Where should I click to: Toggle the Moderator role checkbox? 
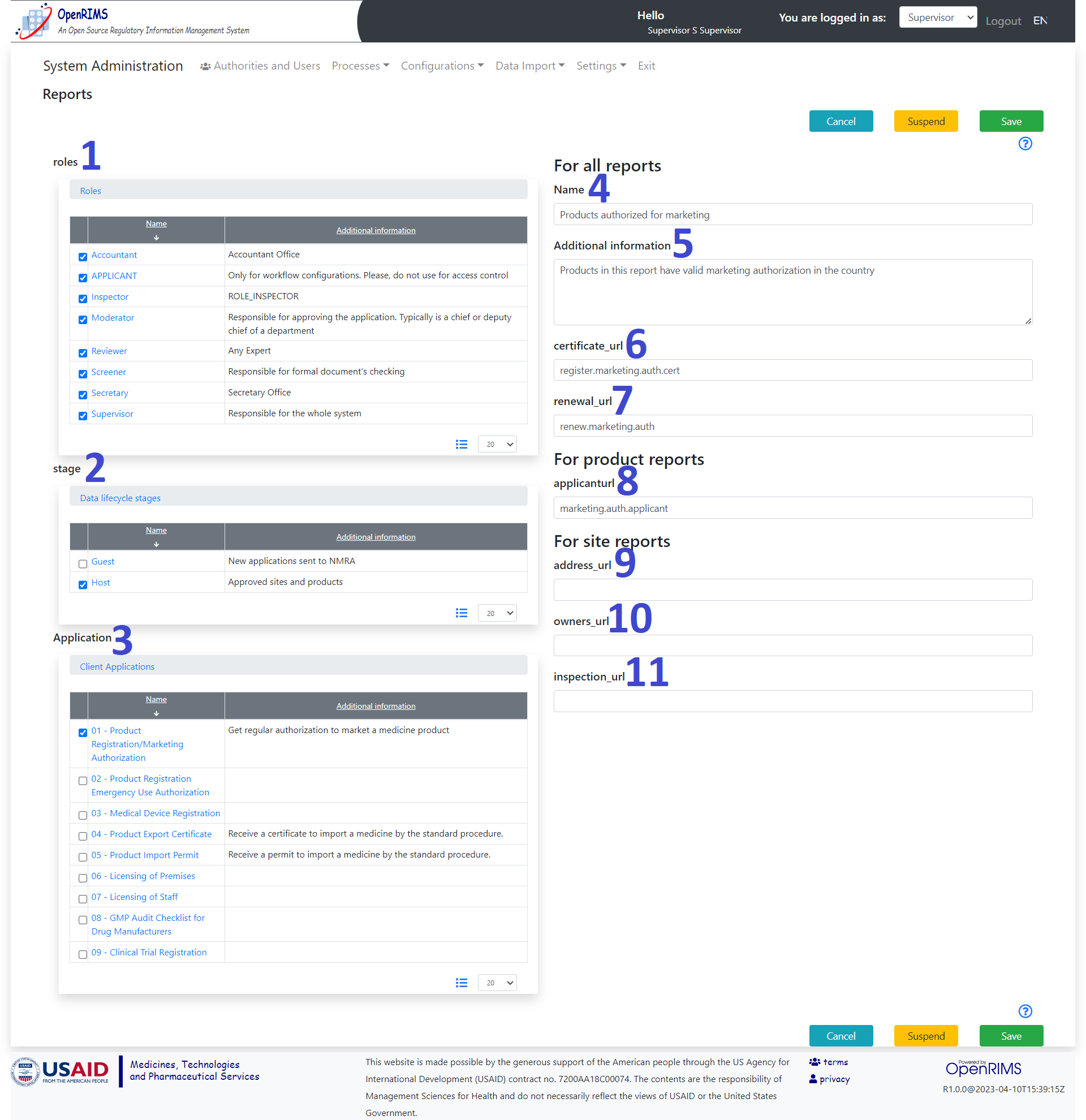click(x=83, y=320)
